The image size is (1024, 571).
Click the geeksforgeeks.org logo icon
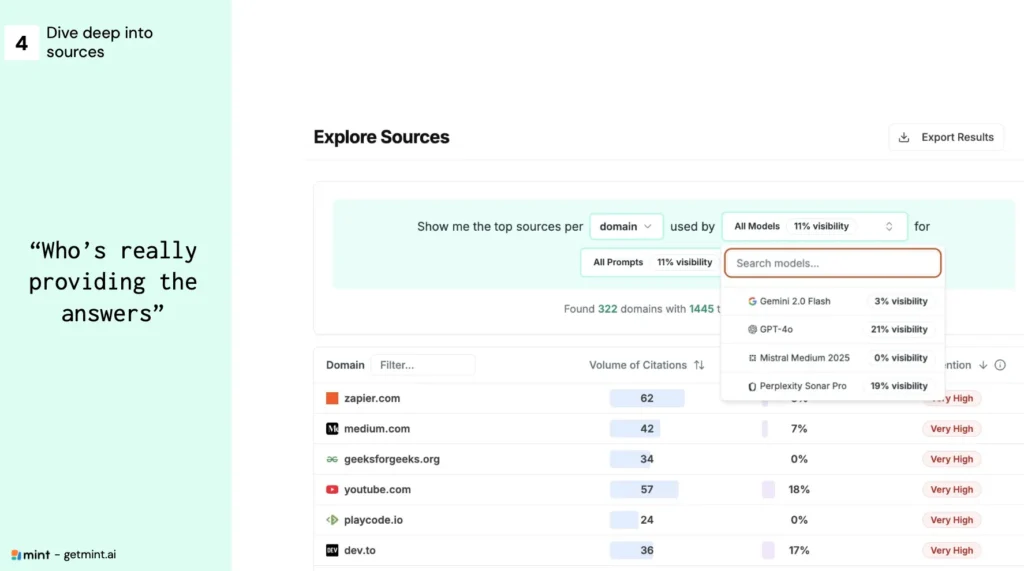point(332,459)
